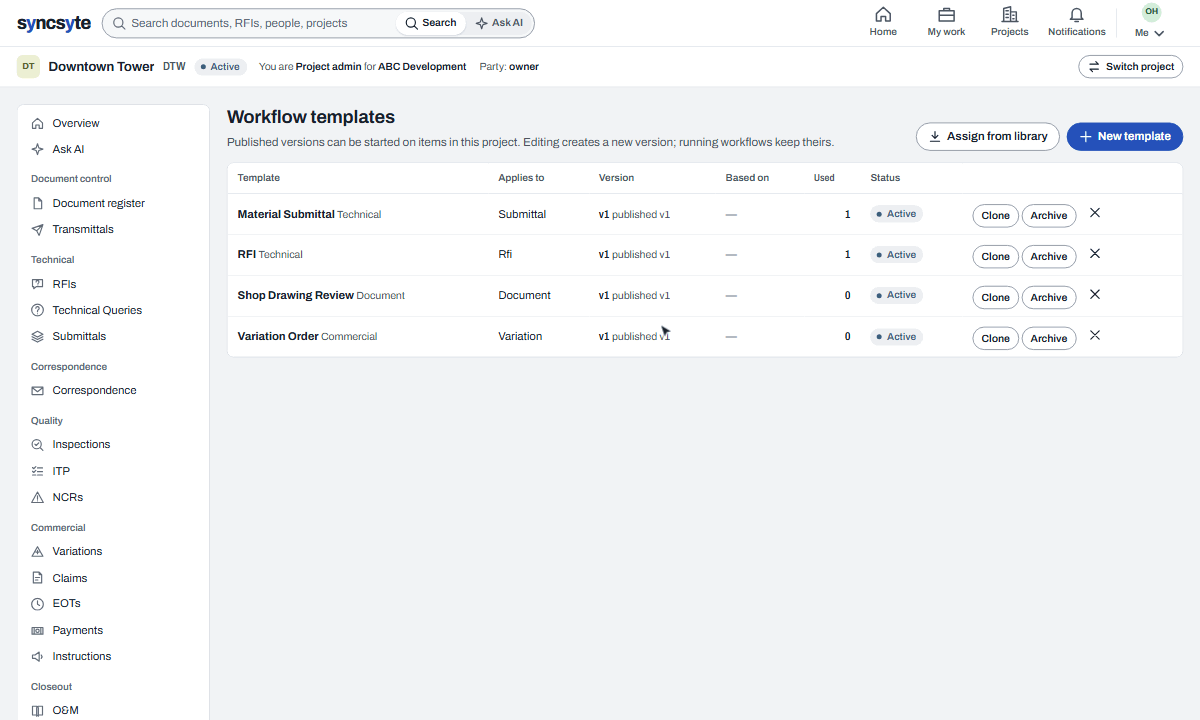Click the Downtown Tower project name
The width and height of the screenshot is (1200, 720).
click(101, 67)
